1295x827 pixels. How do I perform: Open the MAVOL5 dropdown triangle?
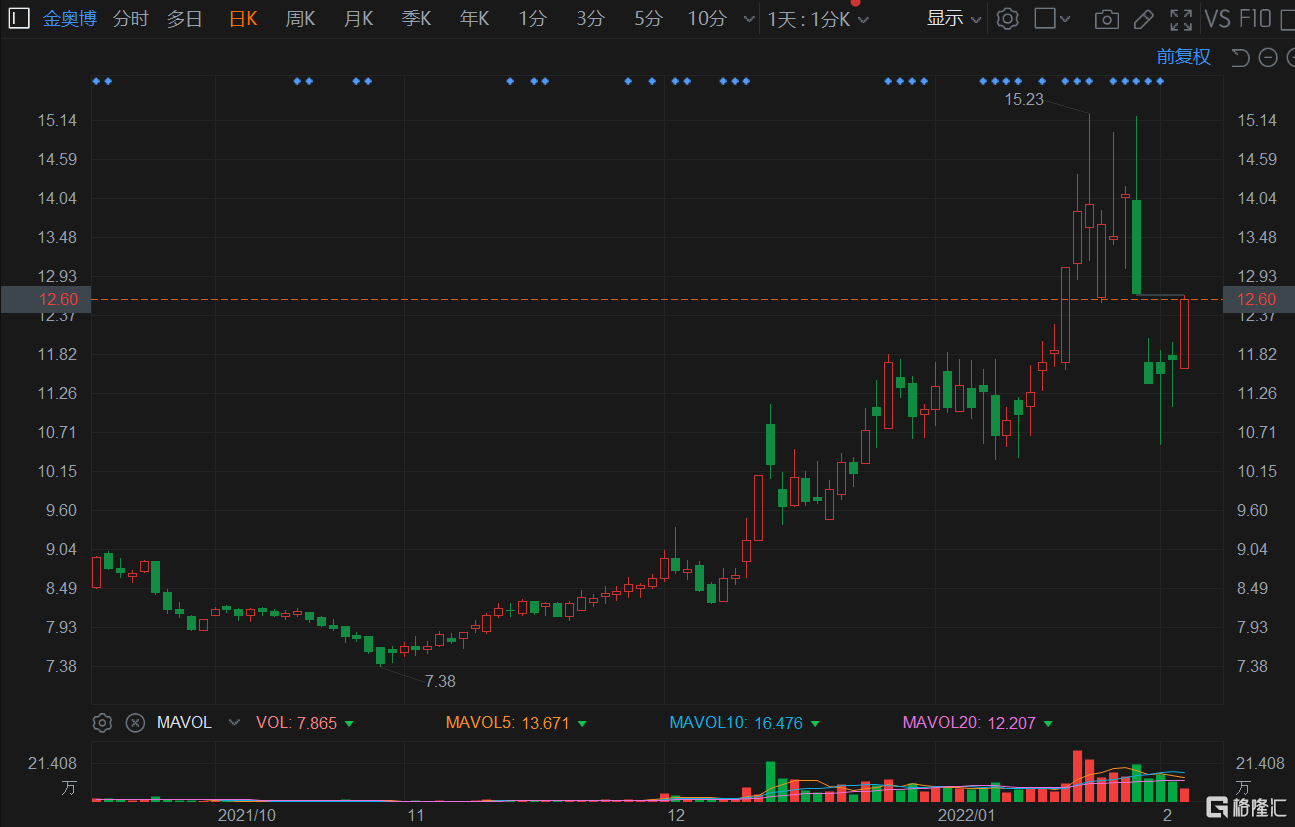click(x=582, y=723)
